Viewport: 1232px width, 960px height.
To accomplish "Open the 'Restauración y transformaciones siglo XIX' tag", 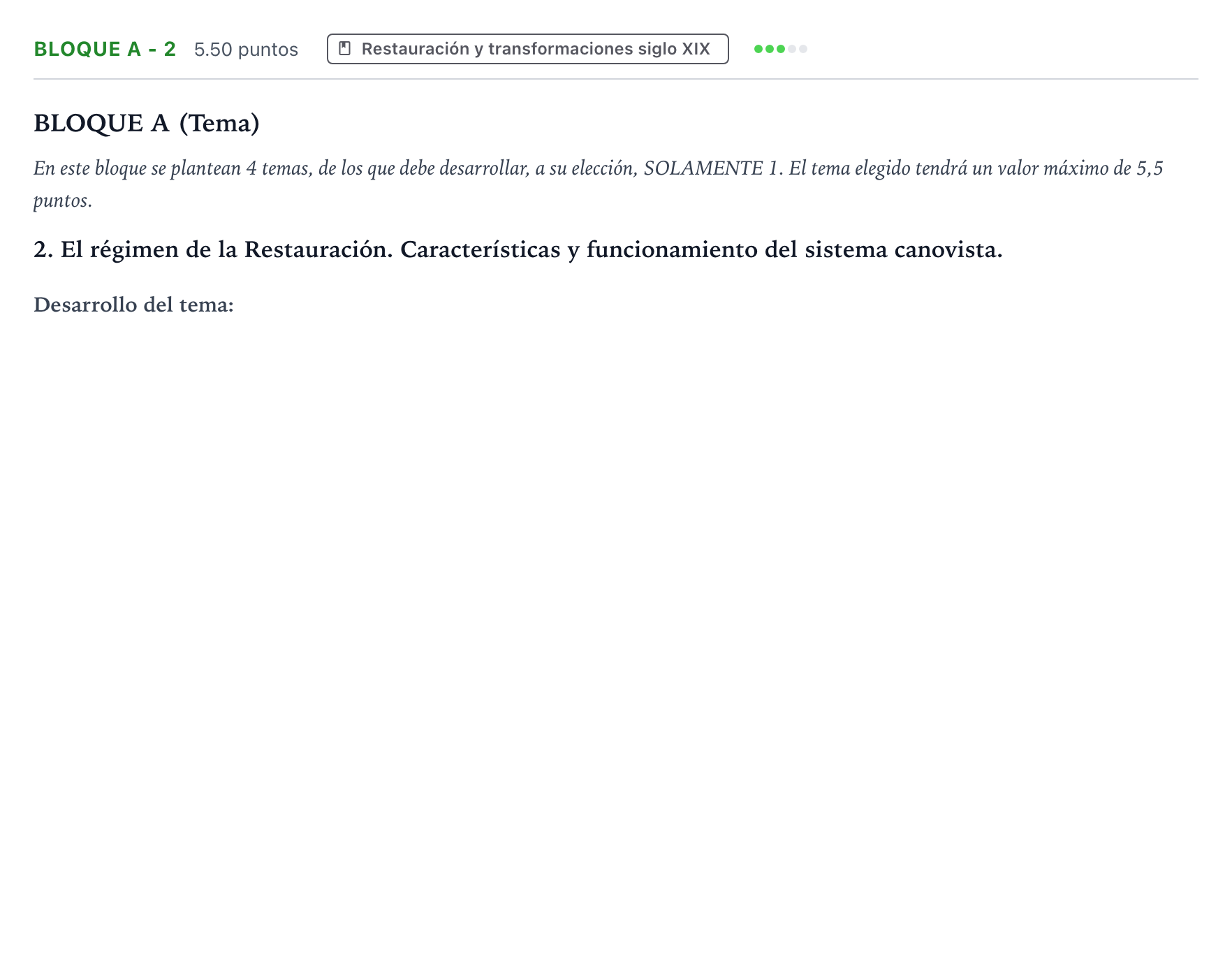I will point(527,49).
